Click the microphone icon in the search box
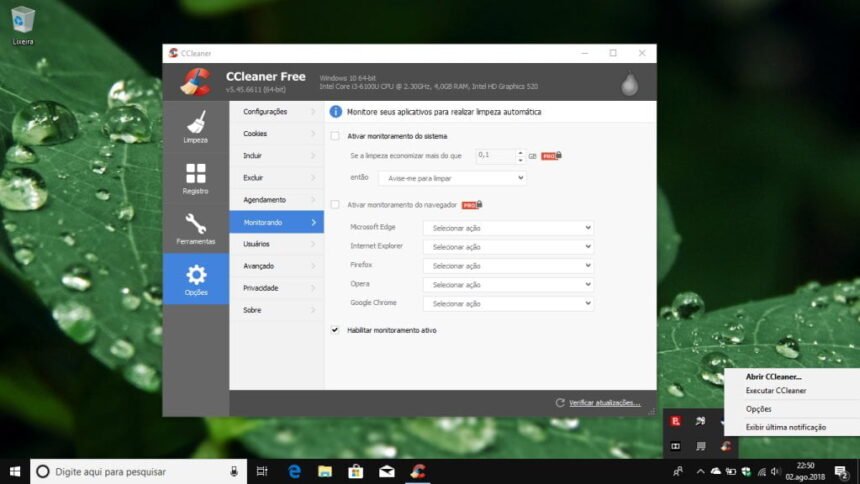The width and height of the screenshot is (860, 484). [234, 471]
